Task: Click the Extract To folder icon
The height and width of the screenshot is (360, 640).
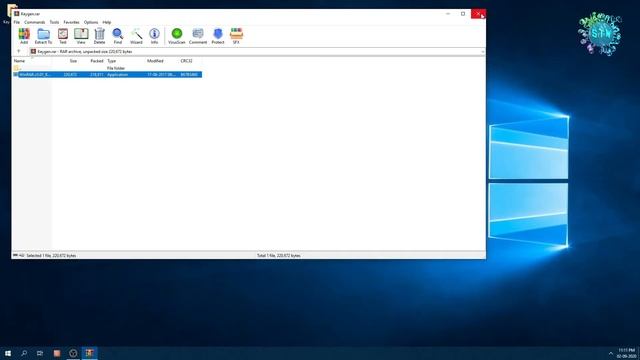Action: [x=43, y=36]
